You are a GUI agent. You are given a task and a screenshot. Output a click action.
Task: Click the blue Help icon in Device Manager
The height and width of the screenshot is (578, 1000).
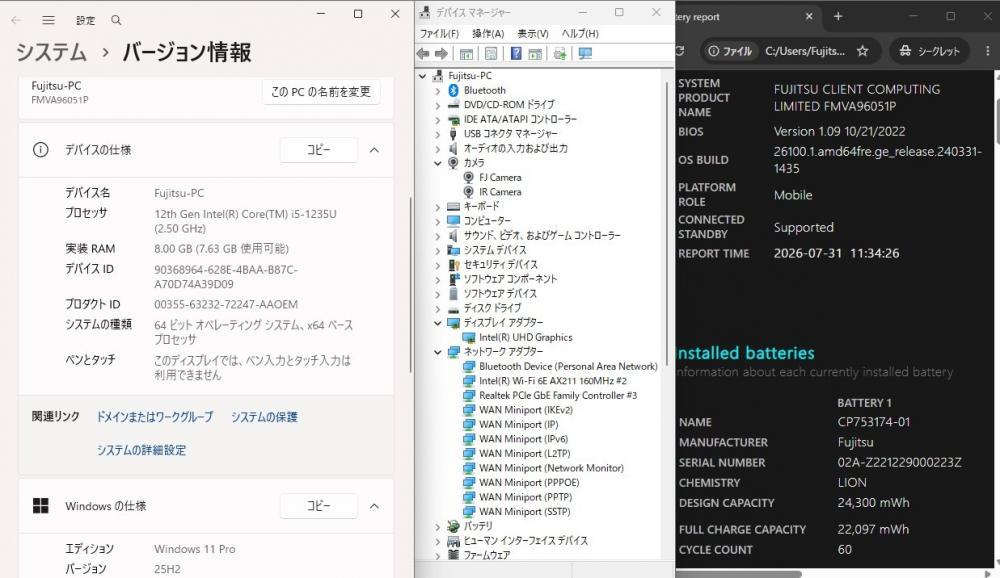coord(516,54)
